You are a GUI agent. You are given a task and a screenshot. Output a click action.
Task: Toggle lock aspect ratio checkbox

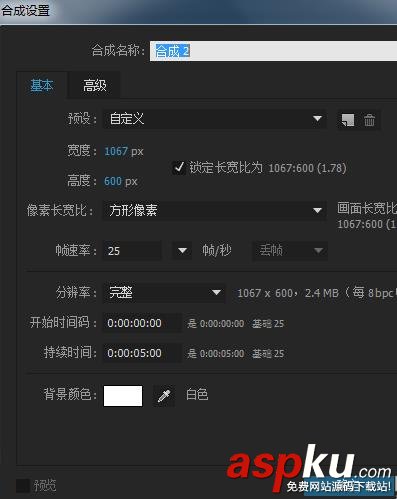coord(179,168)
